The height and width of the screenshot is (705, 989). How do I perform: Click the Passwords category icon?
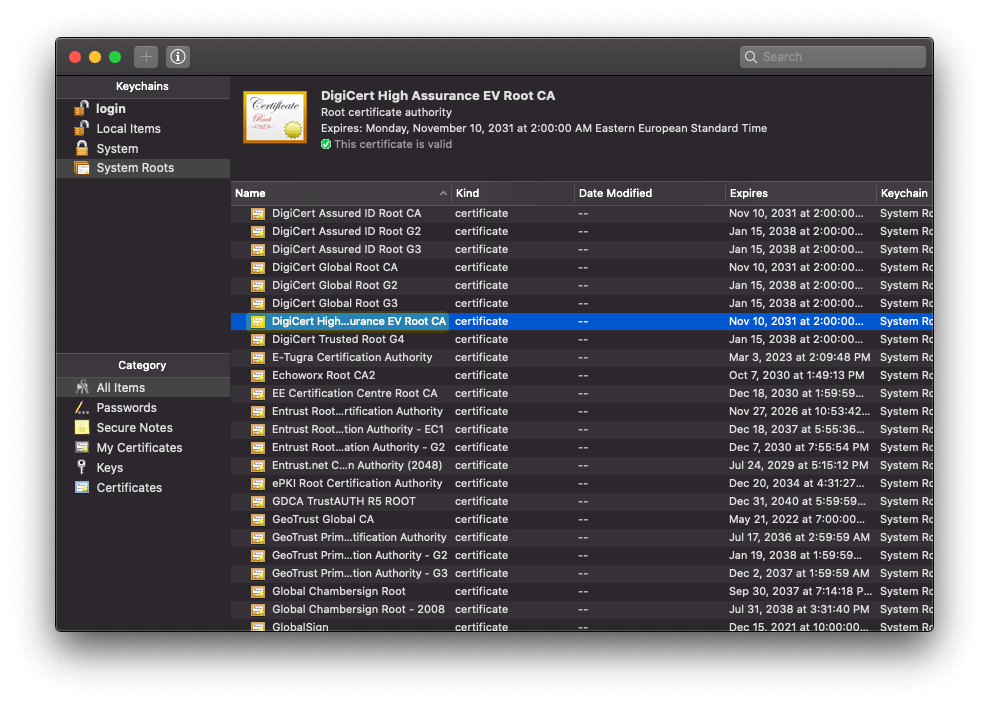click(81, 408)
